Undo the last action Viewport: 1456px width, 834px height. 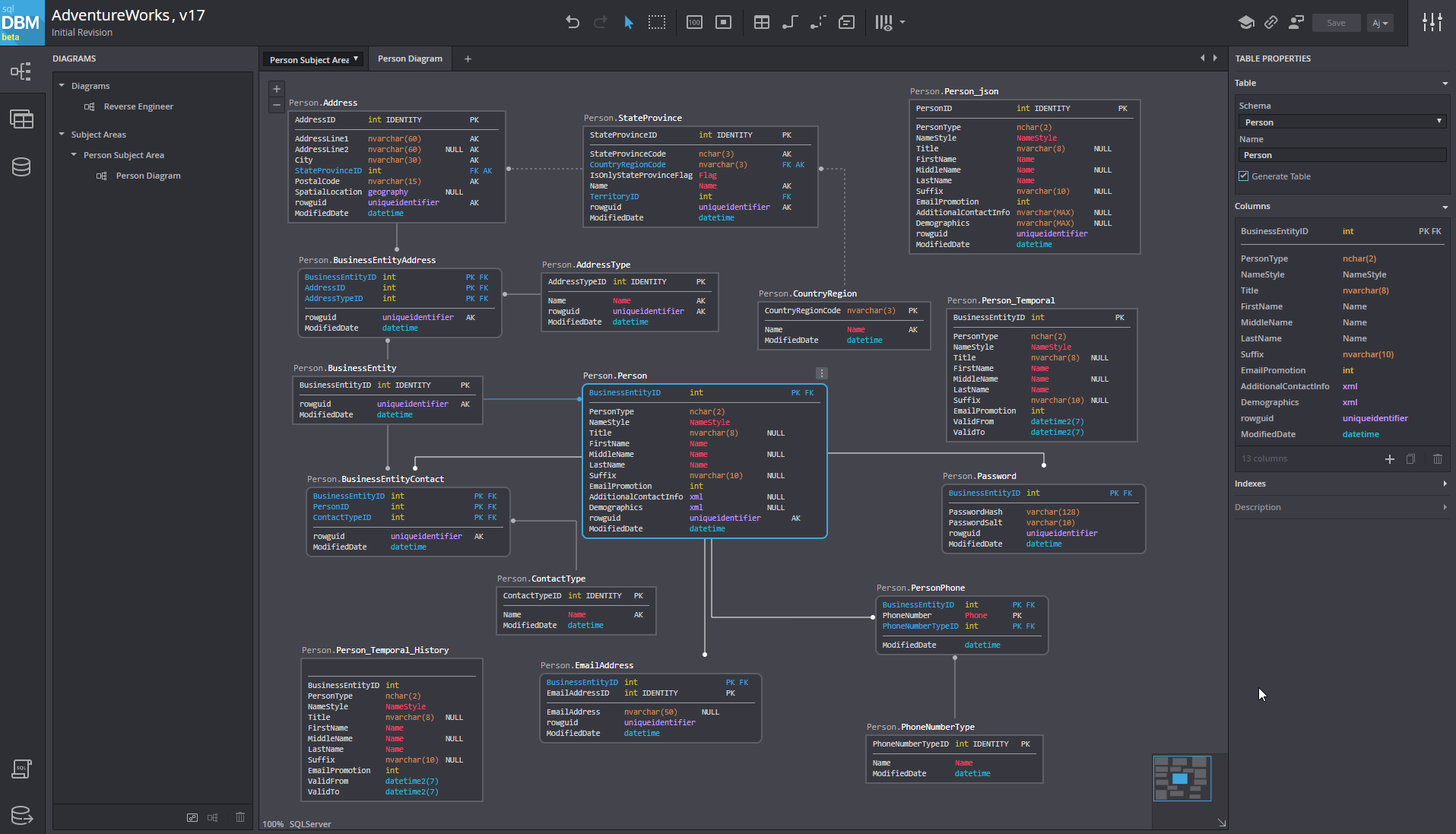573,22
